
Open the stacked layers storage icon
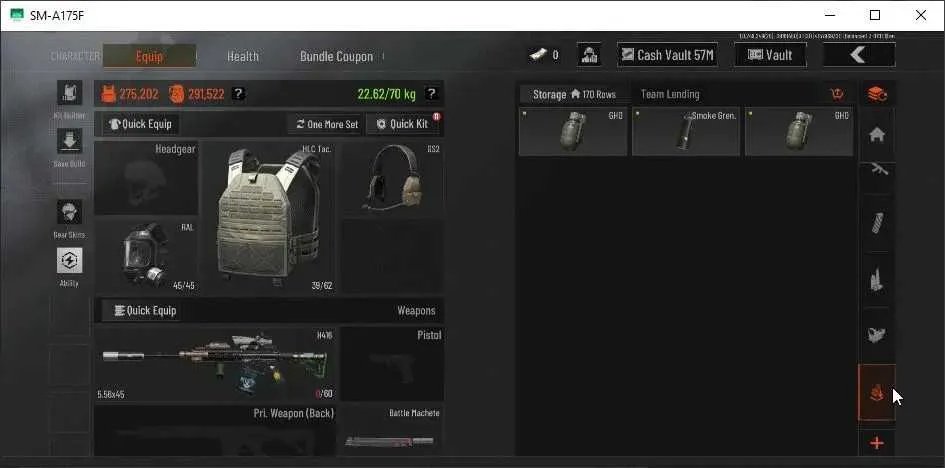coord(877,94)
